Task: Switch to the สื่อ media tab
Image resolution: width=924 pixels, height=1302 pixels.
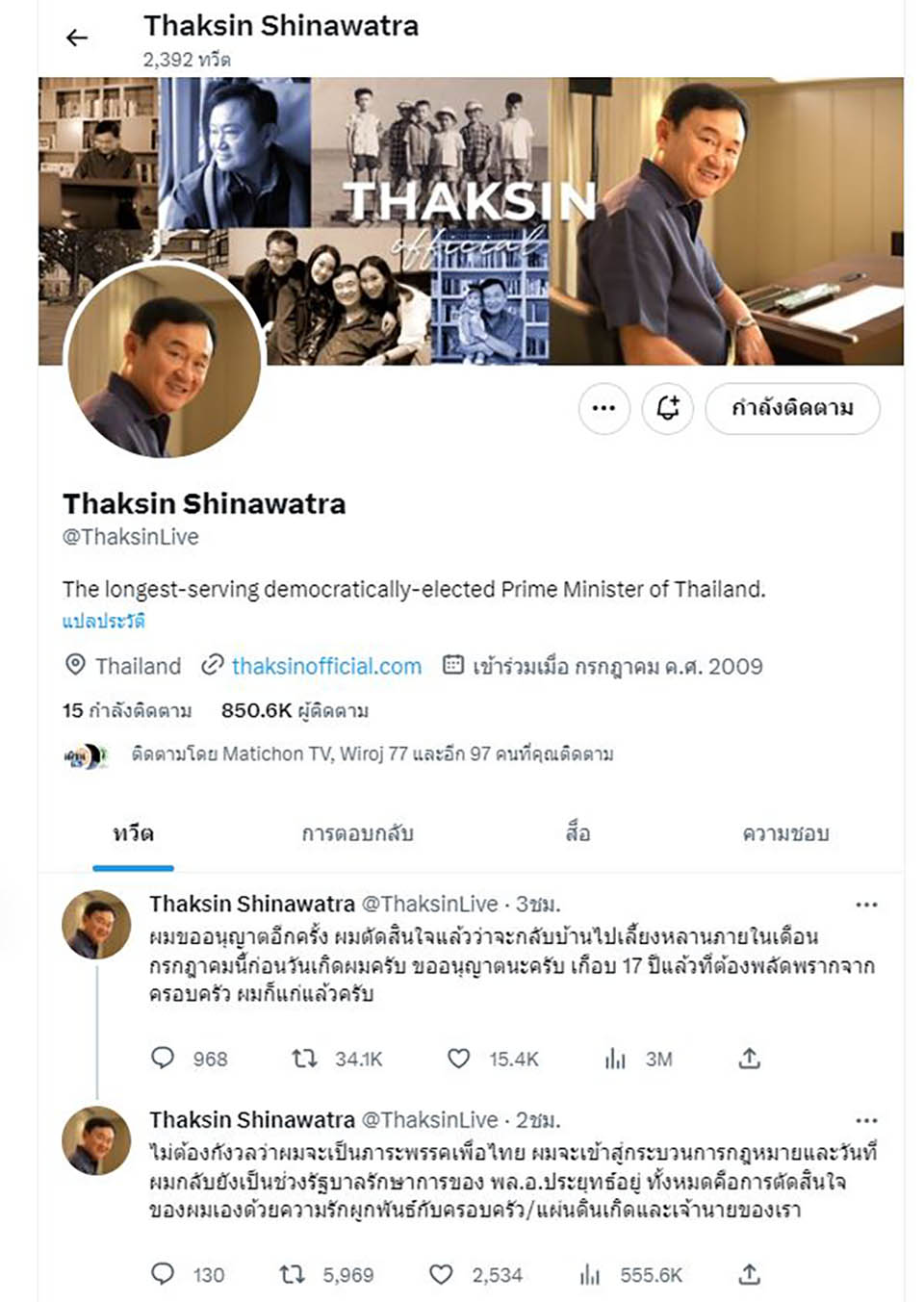Action: (x=577, y=833)
